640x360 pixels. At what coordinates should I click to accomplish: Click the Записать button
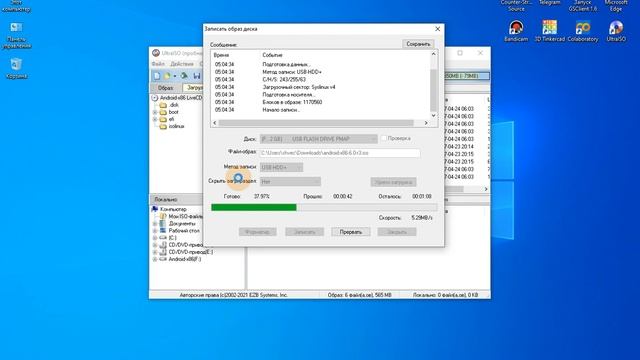click(304, 232)
